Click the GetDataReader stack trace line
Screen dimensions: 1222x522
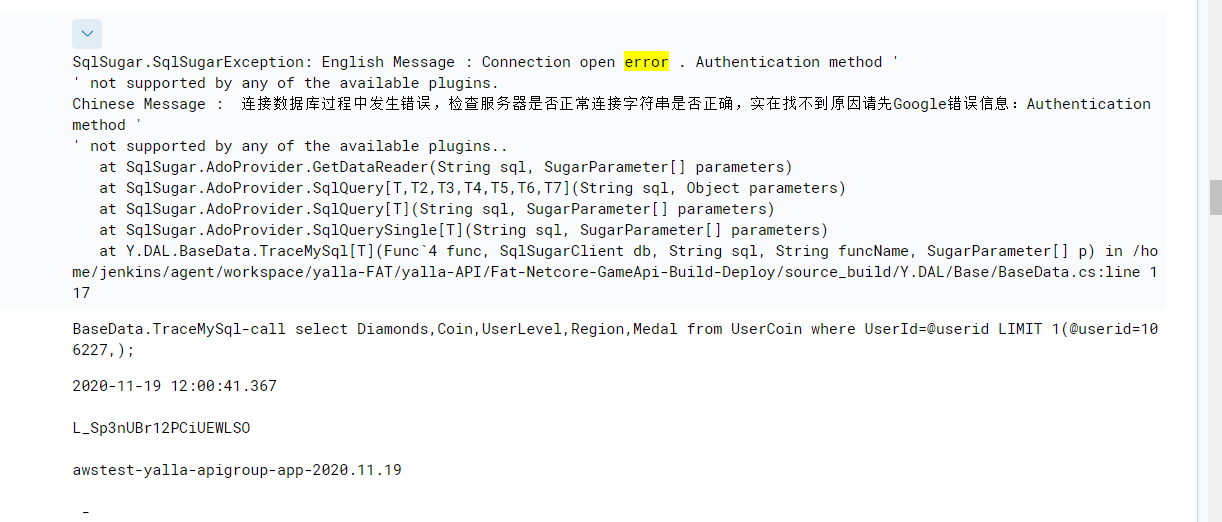445,167
